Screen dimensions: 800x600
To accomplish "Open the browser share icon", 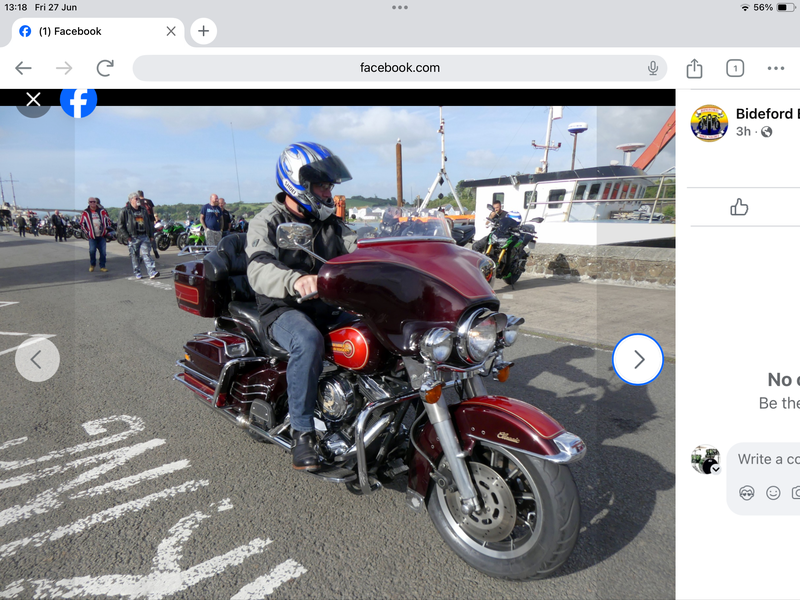I will click(694, 68).
